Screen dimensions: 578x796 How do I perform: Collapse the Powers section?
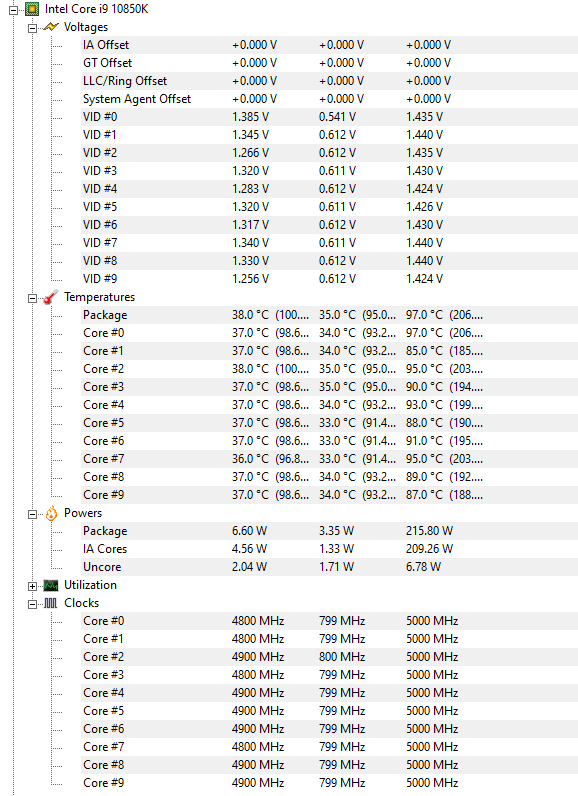pyautogui.click(x=32, y=514)
